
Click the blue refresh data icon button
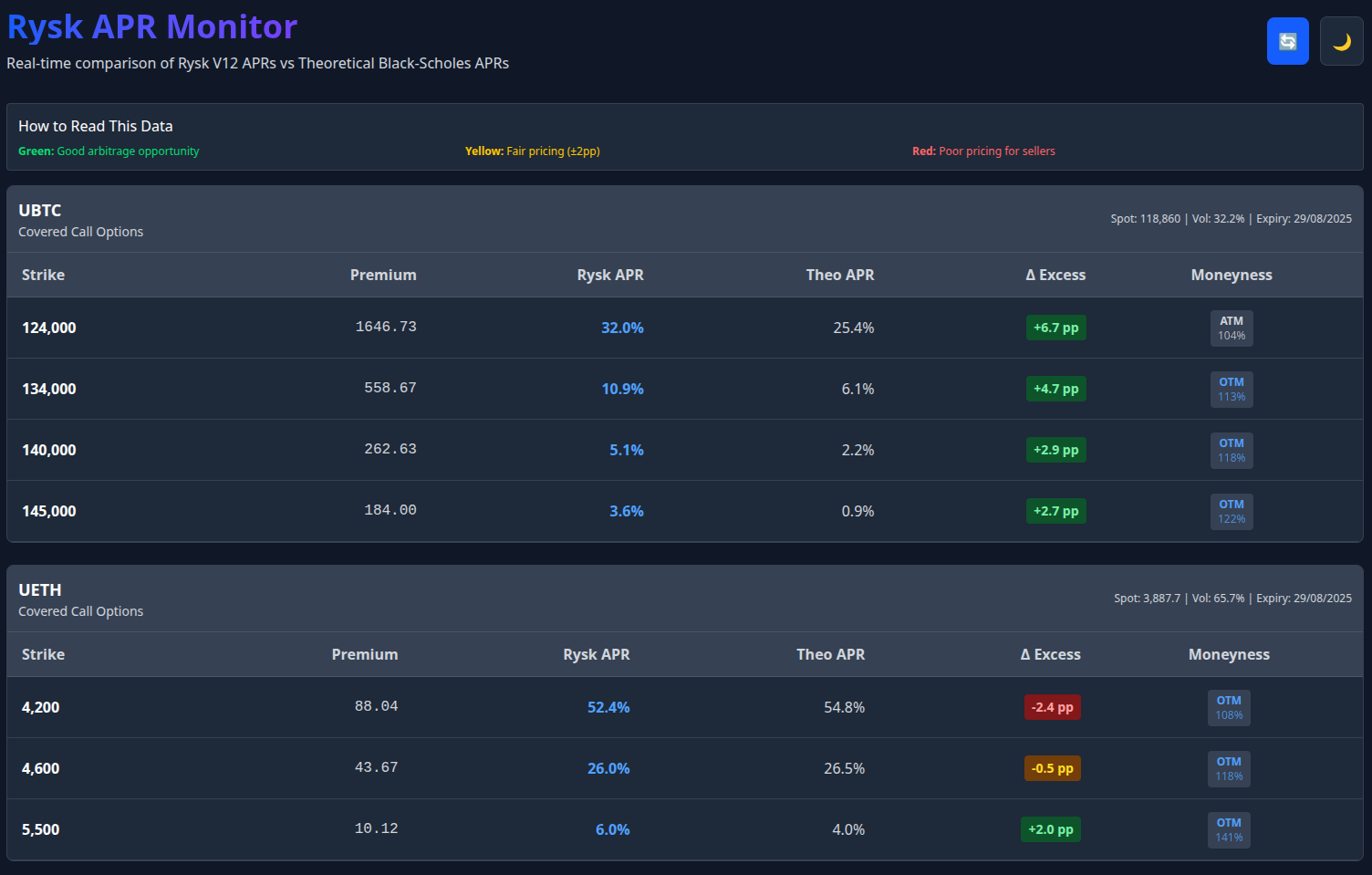(1287, 41)
